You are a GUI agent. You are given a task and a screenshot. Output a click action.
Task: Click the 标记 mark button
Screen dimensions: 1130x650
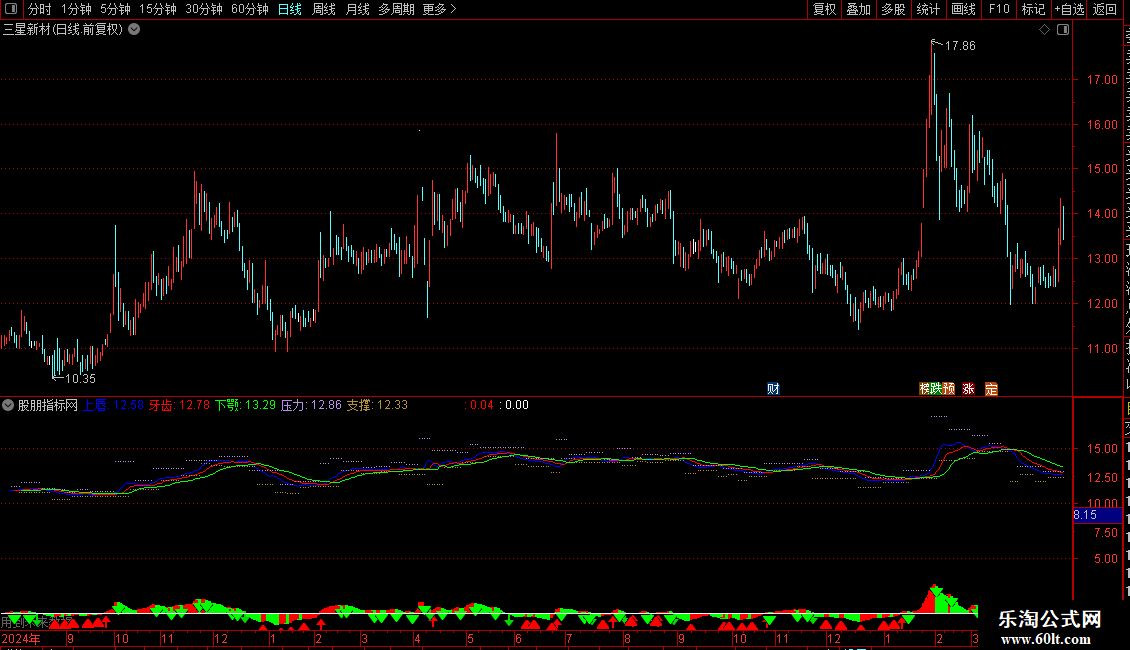coord(1033,9)
